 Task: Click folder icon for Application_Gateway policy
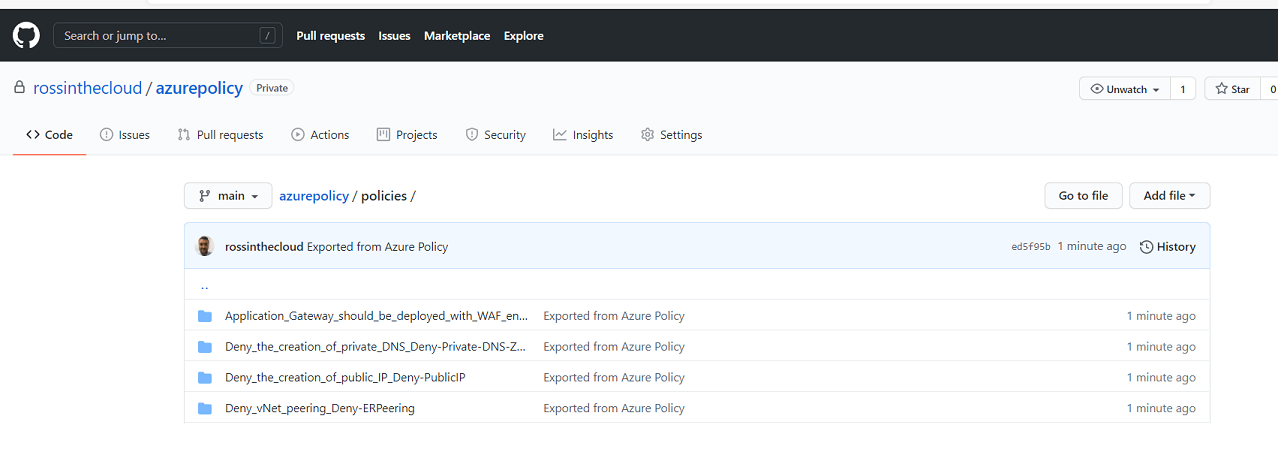(205, 316)
